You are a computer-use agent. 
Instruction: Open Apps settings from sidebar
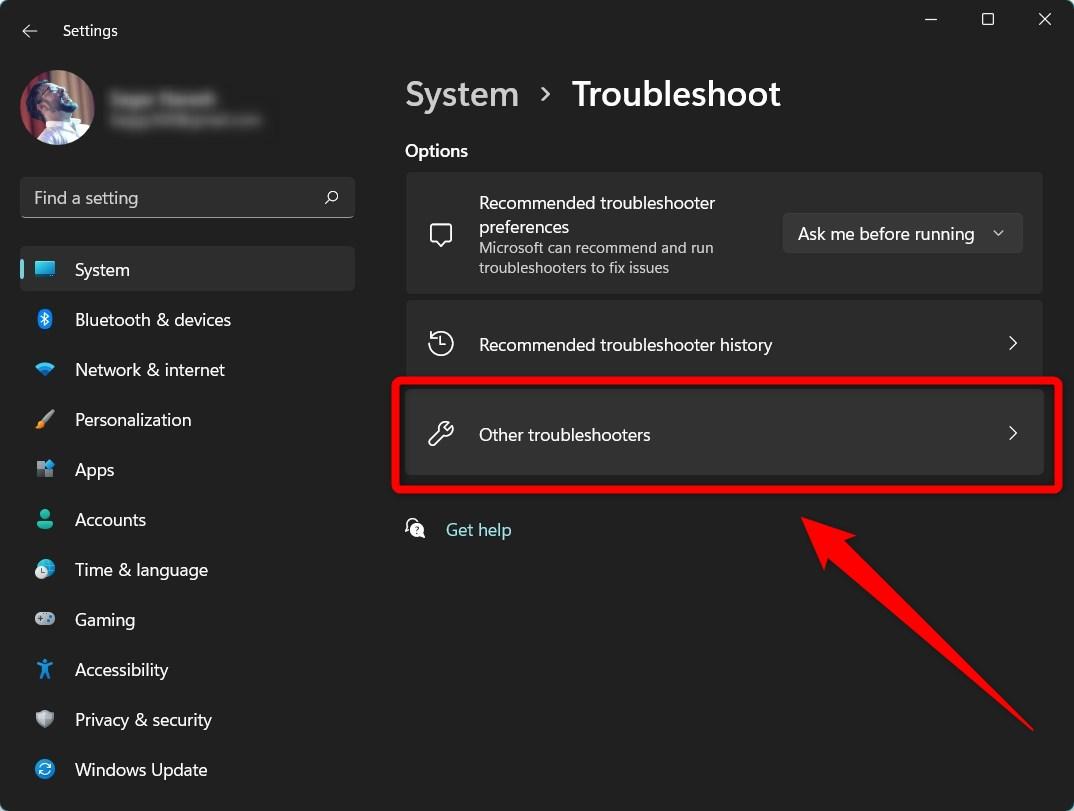(95, 469)
